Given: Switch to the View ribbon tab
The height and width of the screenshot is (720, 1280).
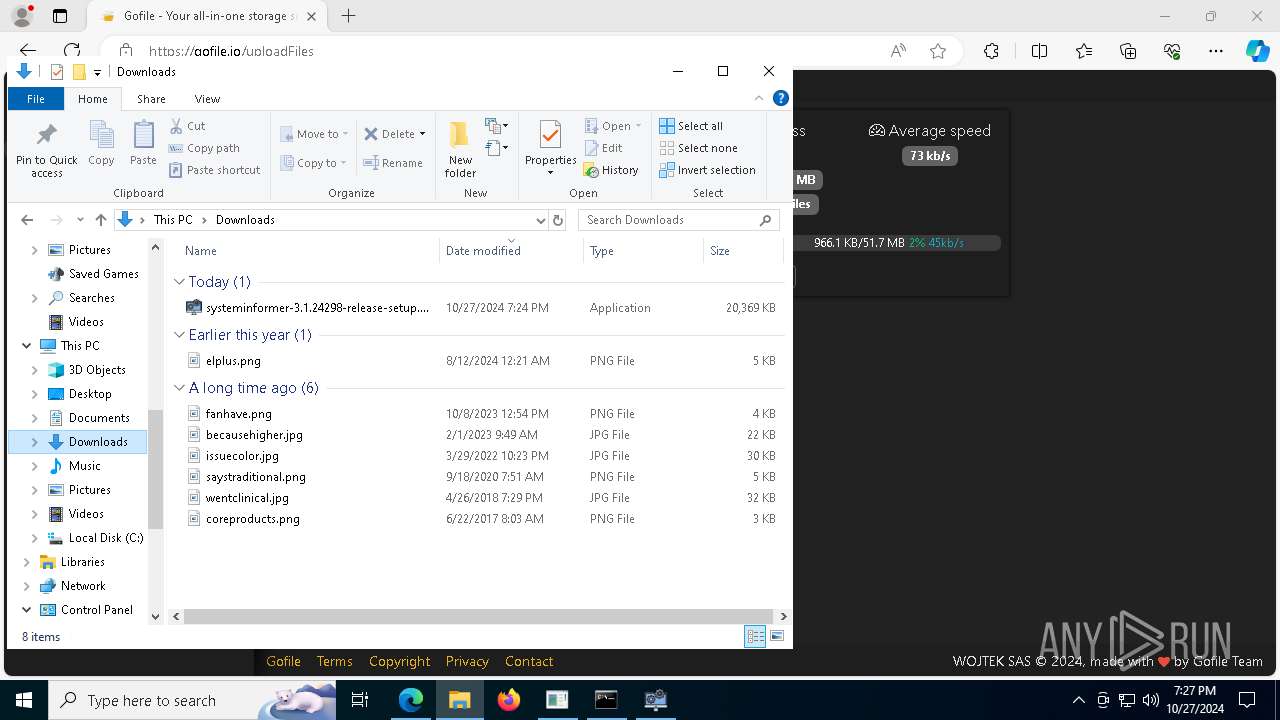Looking at the screenshot, I should (207, 99).
